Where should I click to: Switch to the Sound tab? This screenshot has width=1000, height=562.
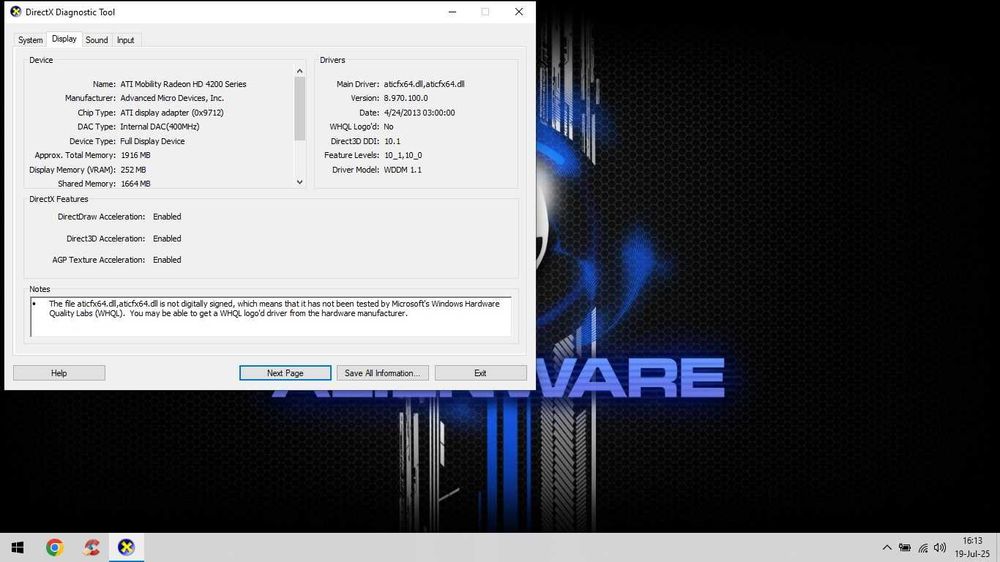coord(96,40)
